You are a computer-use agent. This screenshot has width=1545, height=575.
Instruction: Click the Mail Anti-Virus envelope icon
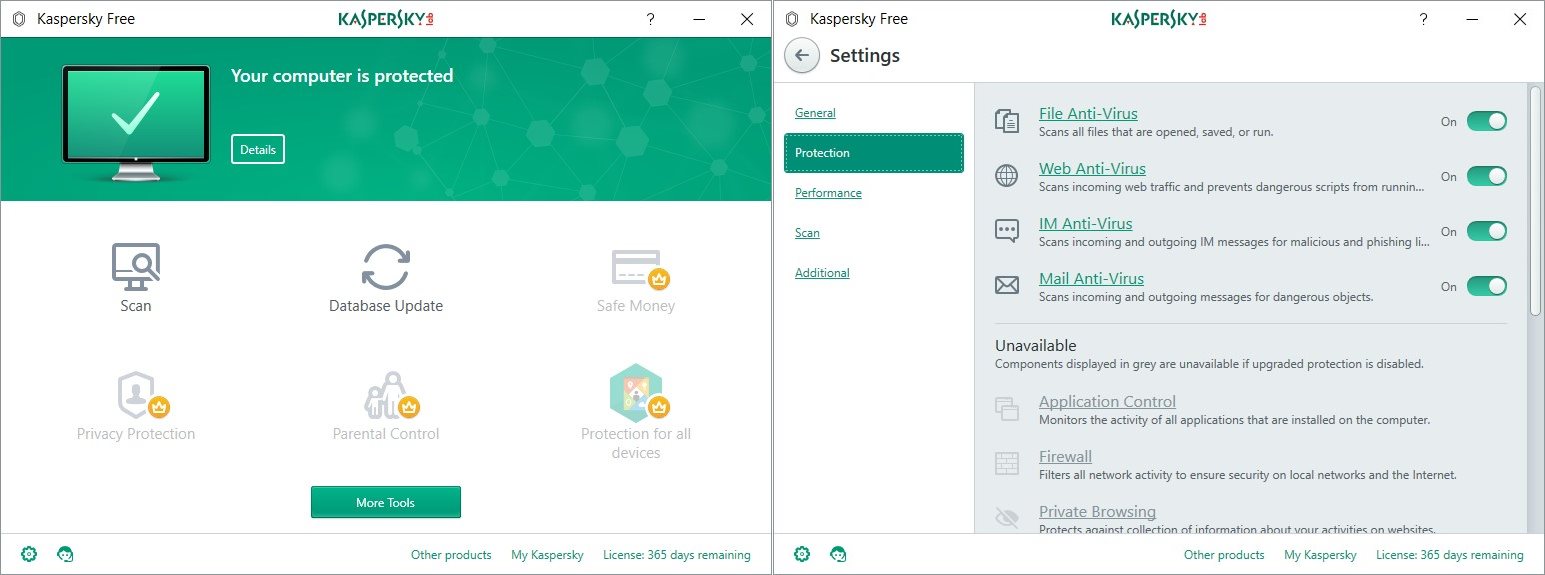coord(1007,286)
